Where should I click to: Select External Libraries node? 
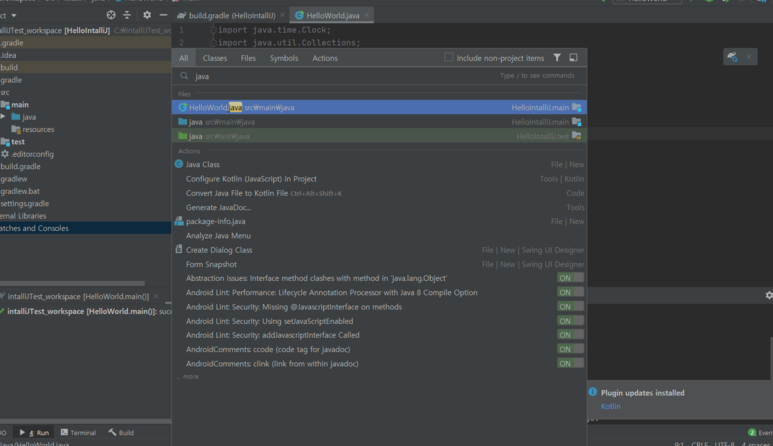(x=23, y=215)
